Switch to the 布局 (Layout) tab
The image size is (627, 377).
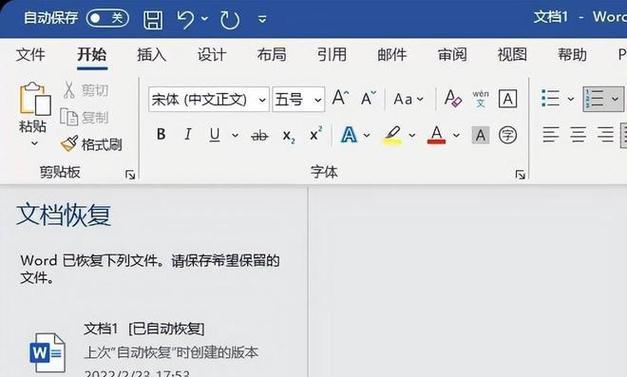click(x=272, y=54)
